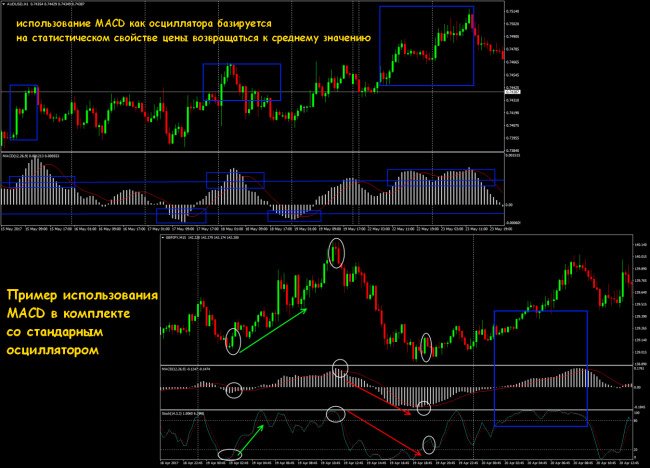This screenshot has height=468, width=650.
Task: Click the 0.00 level on AUDUSD MACD scale
Action: click(x=510, y=204)
